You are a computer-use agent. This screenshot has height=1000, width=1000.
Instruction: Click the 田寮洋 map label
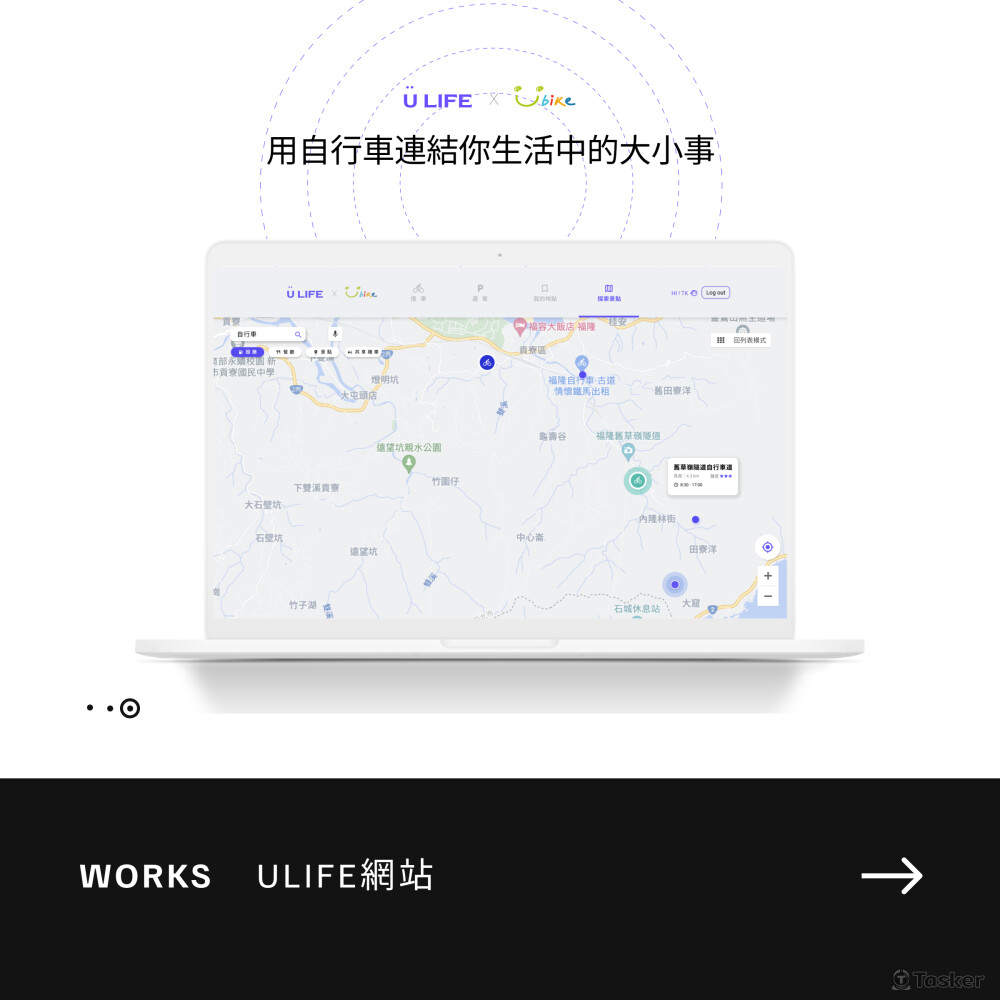click(x=703, y=549)
